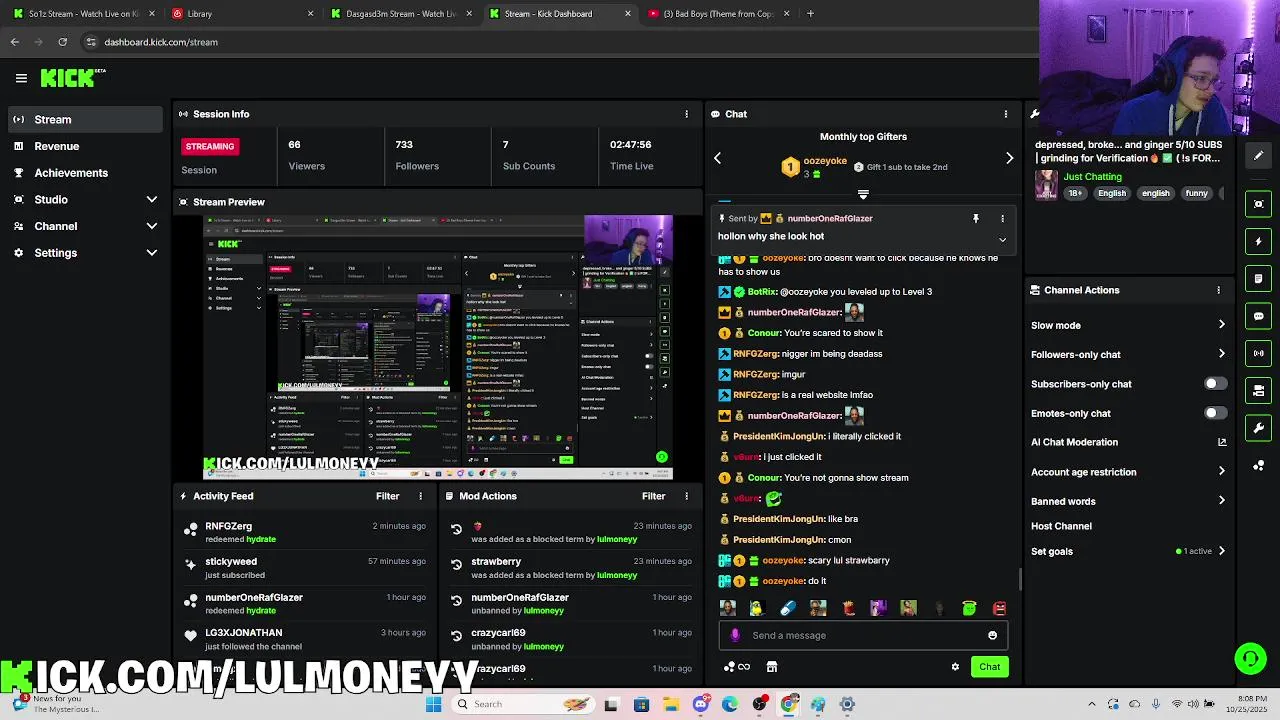1280x720 pixels.
Task: Enable Emotes-only chat
Action: pyautogui.click(x=1215, y=413)
